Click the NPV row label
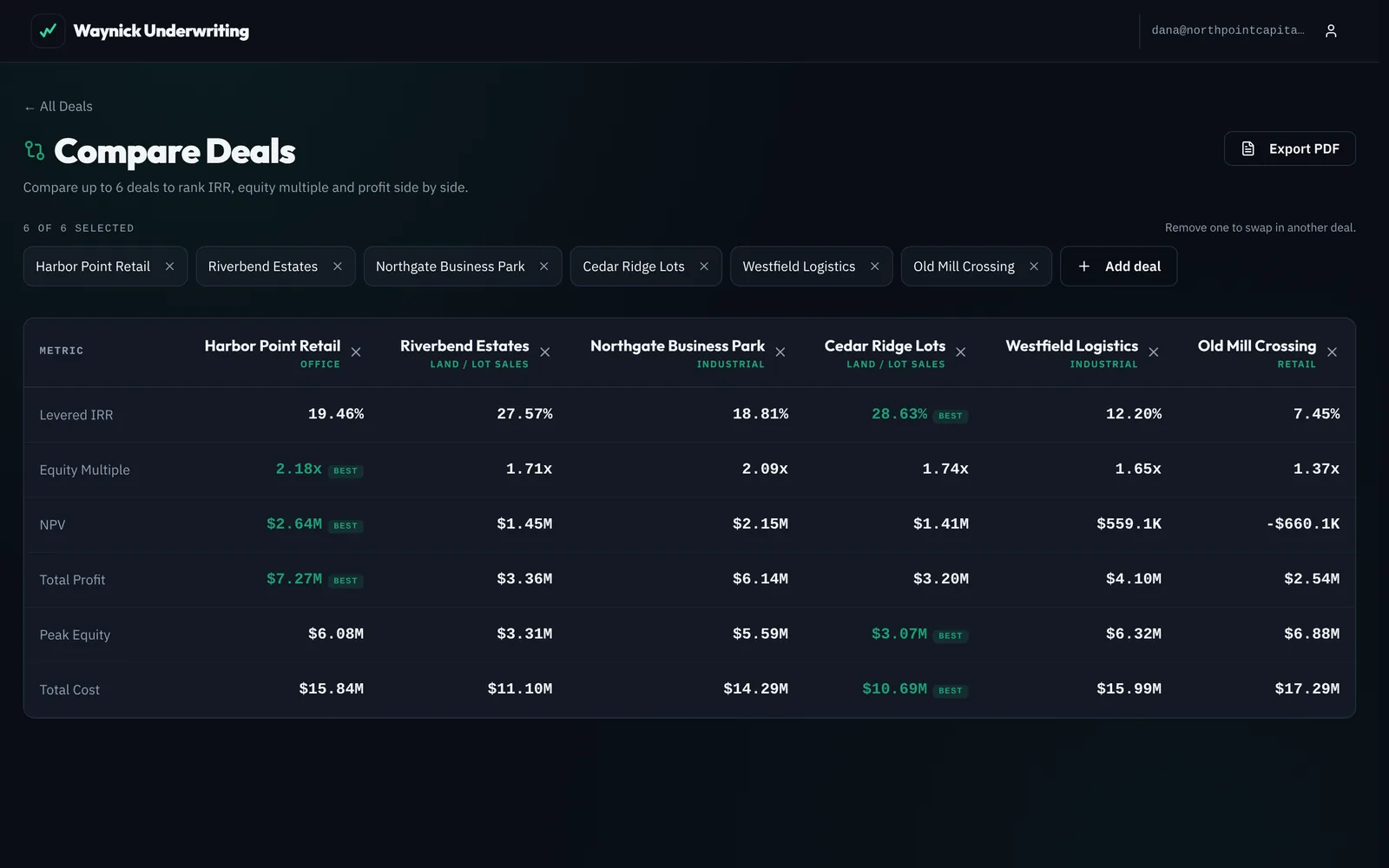Screen dimensions: 1389x868 coord(52,525)
